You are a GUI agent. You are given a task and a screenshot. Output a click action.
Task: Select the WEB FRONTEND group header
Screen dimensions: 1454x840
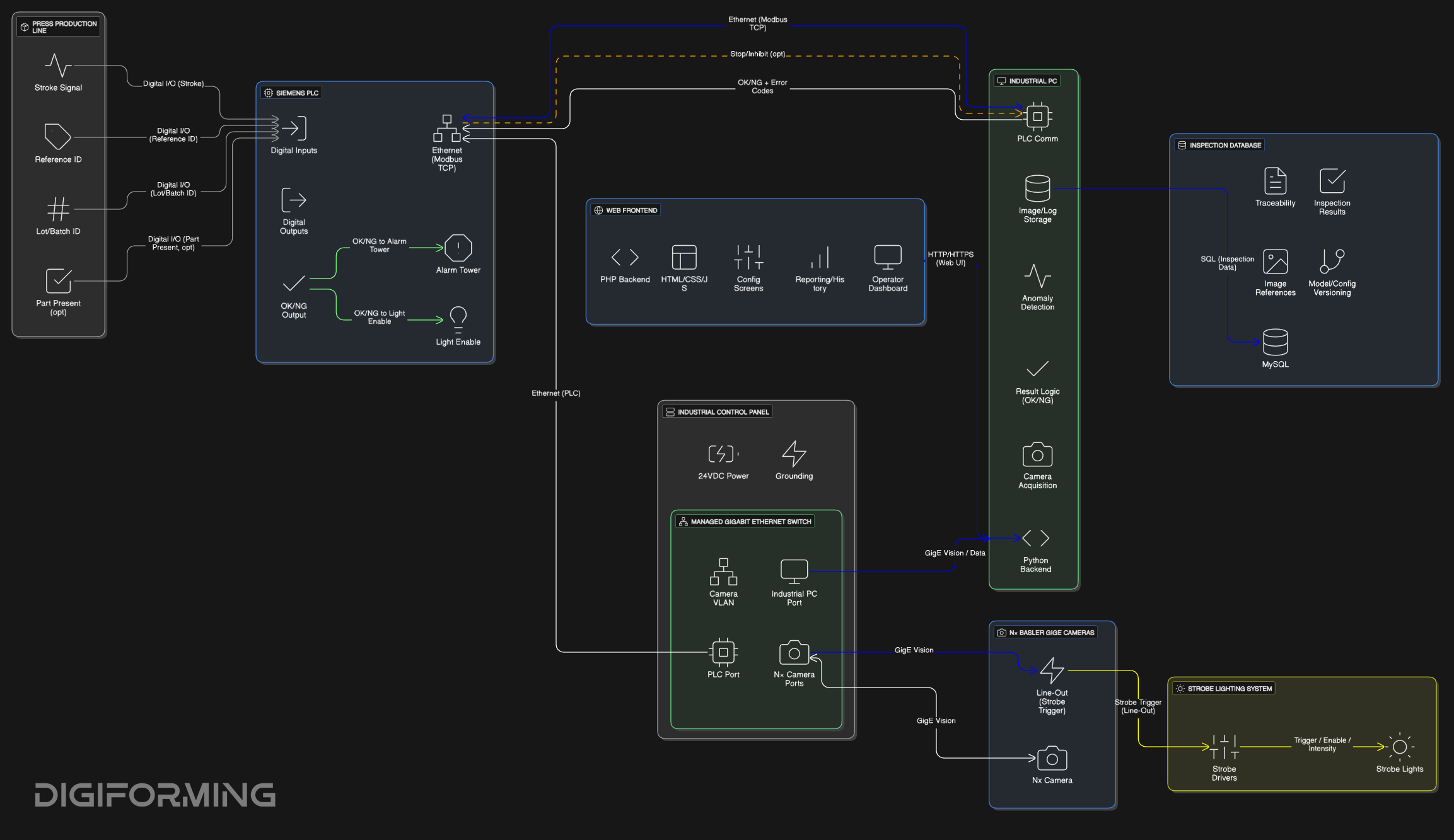[625, 210]
